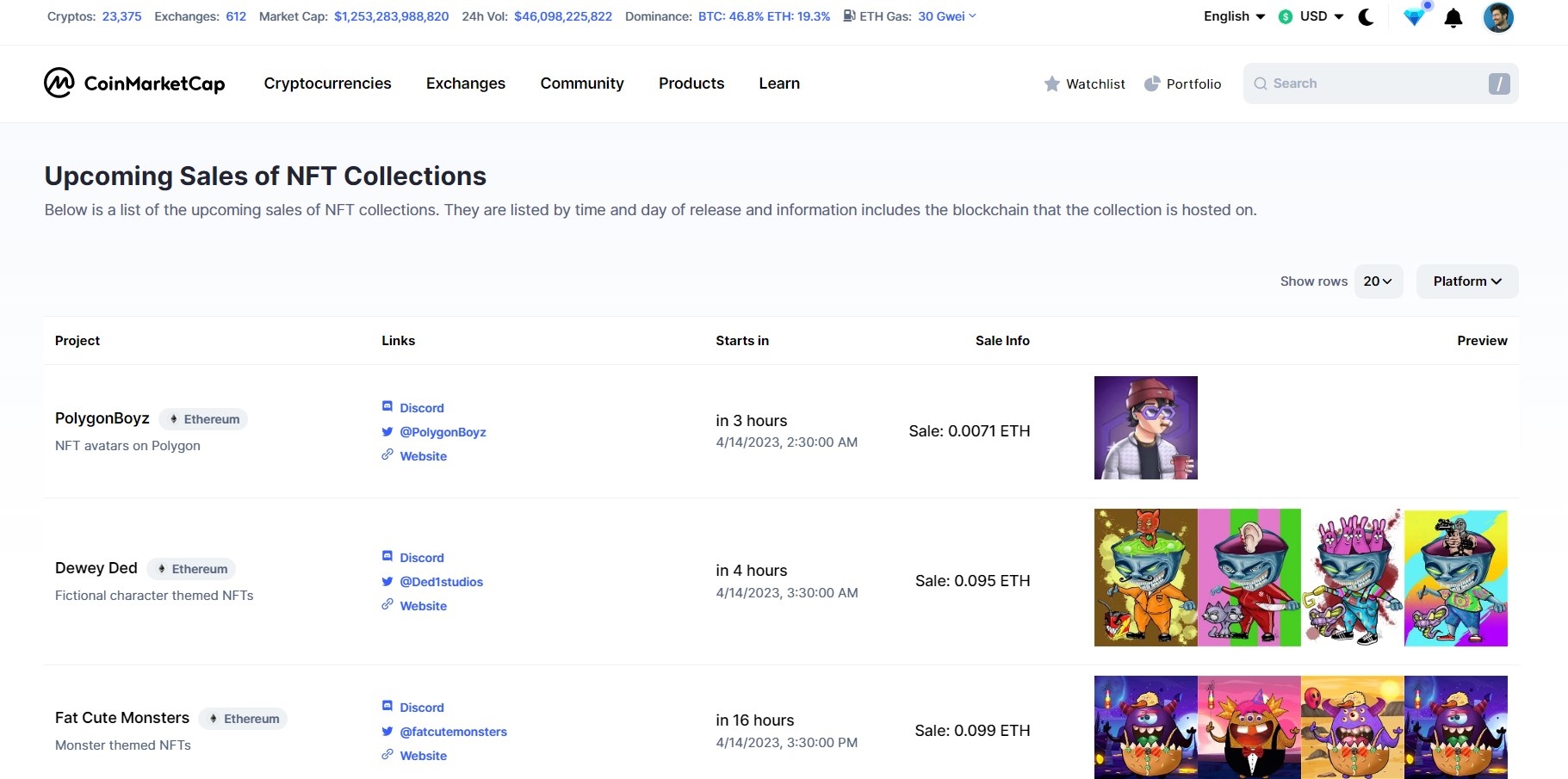Screen dimensions: 1568x779
Task: Open Dewey Ded Website link
Action: pyautogui.click(x=423, y=606)
